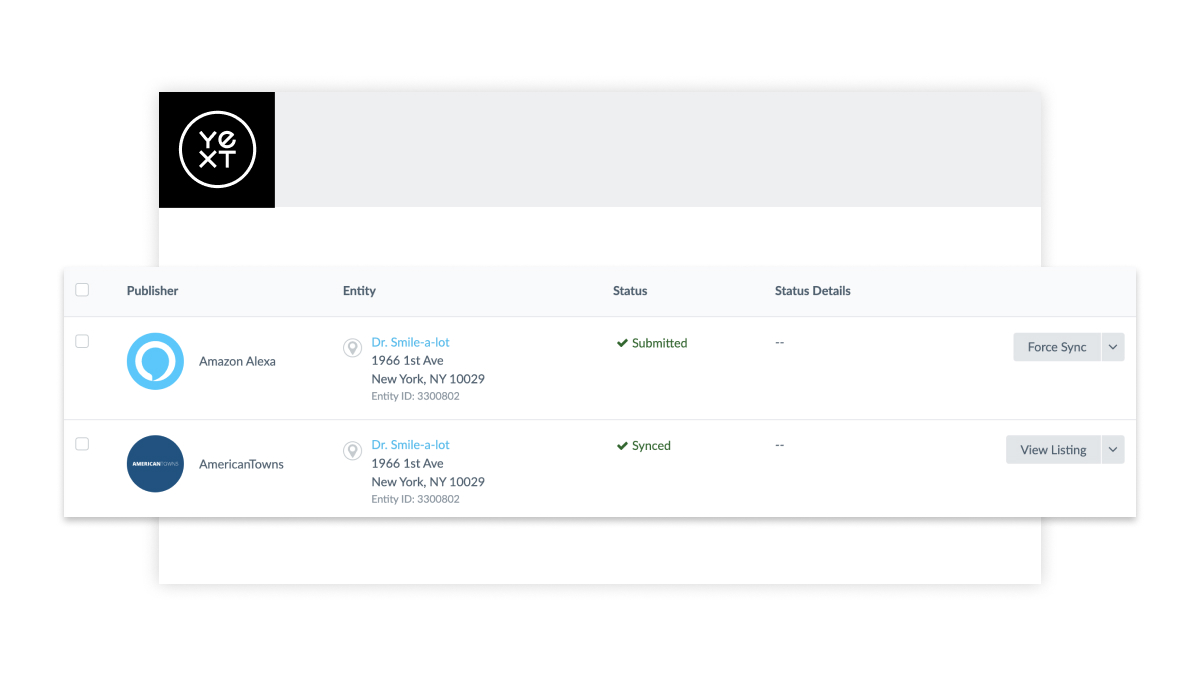Expand the dropdown arrow beside Force Sync
Screen dimensions: 1200x675
1113,347
